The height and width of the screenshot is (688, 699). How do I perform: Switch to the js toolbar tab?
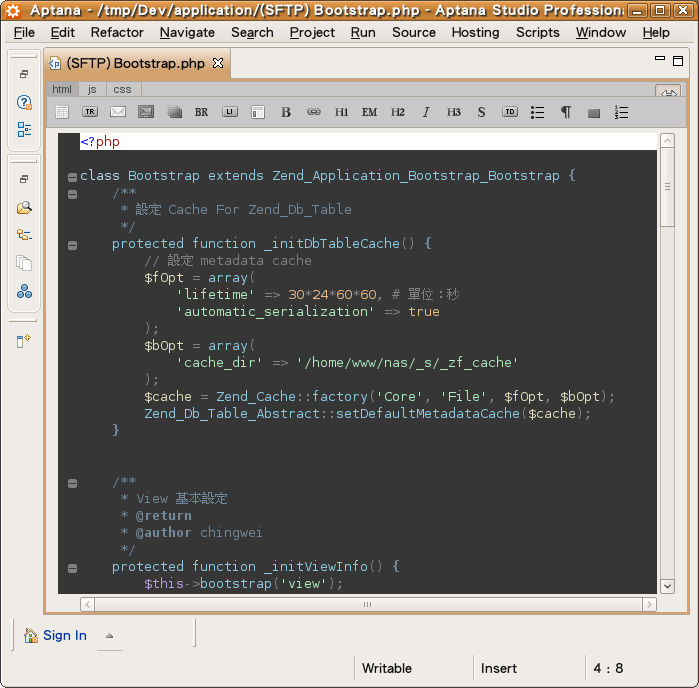point(92,89)
